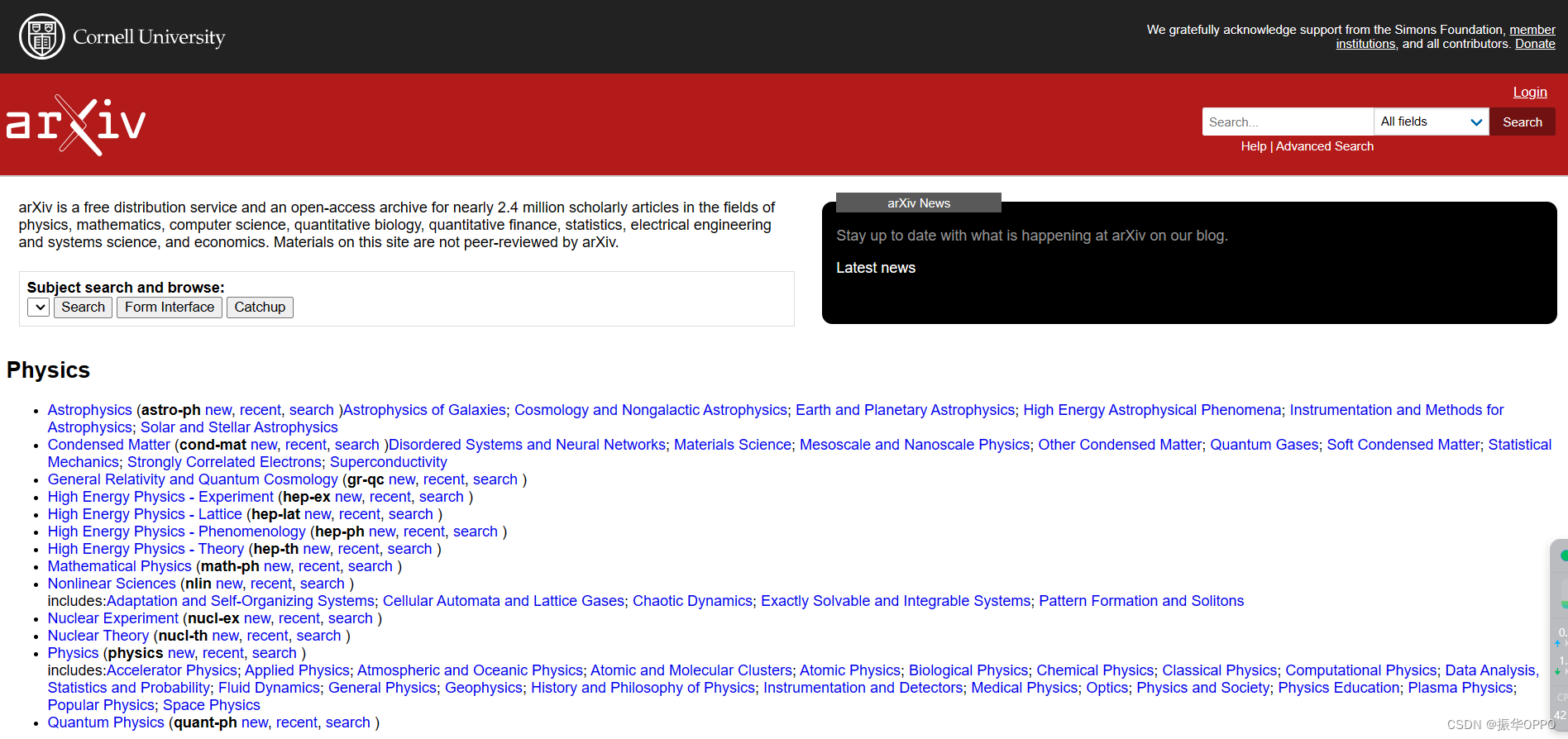Open Computational Physics subcategory
The width and height of the screenshot is (1568, 739).
(1361, 670)
